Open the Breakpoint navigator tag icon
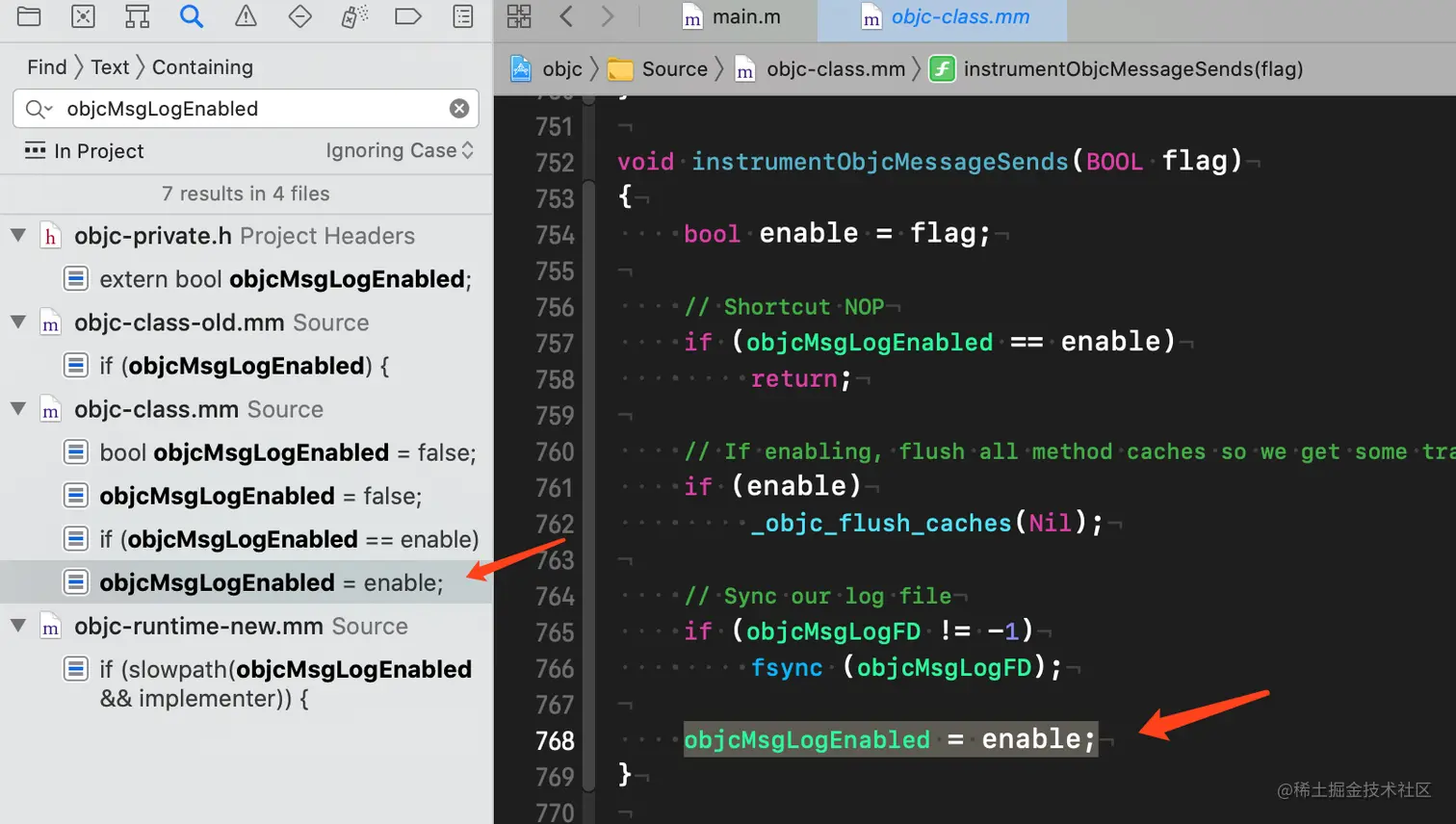 [408, 16]
